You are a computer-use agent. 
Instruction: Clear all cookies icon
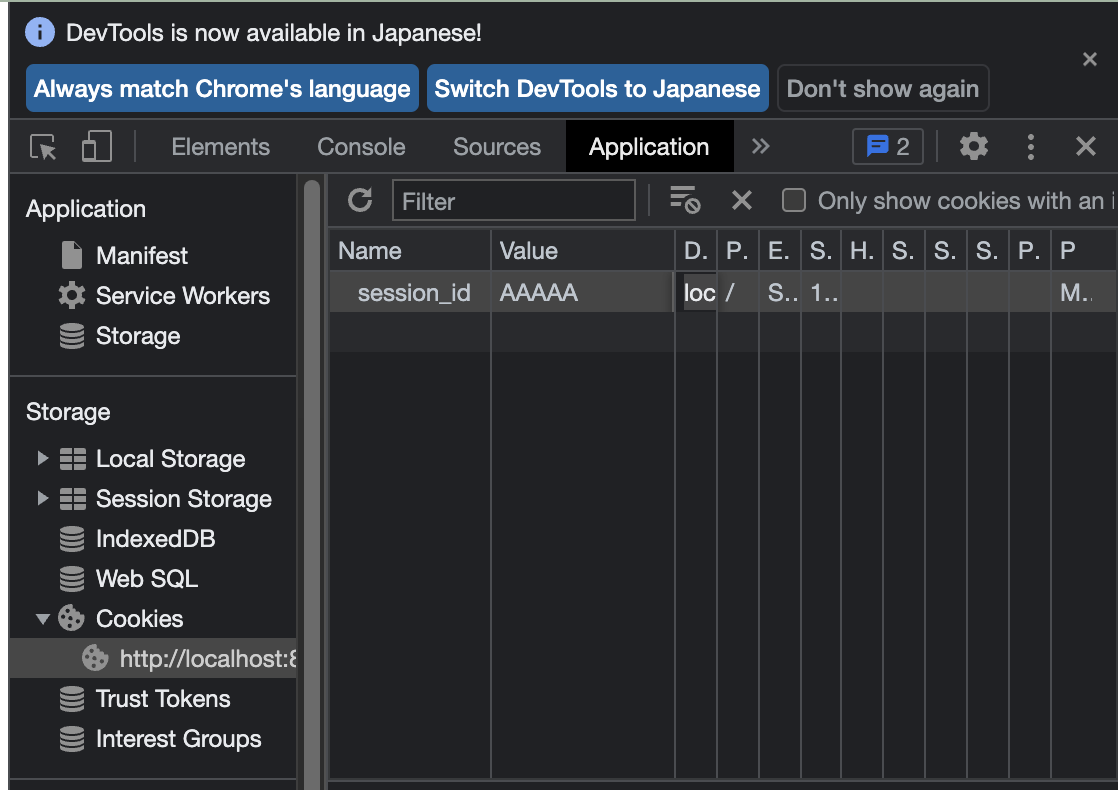pos(685,201)
